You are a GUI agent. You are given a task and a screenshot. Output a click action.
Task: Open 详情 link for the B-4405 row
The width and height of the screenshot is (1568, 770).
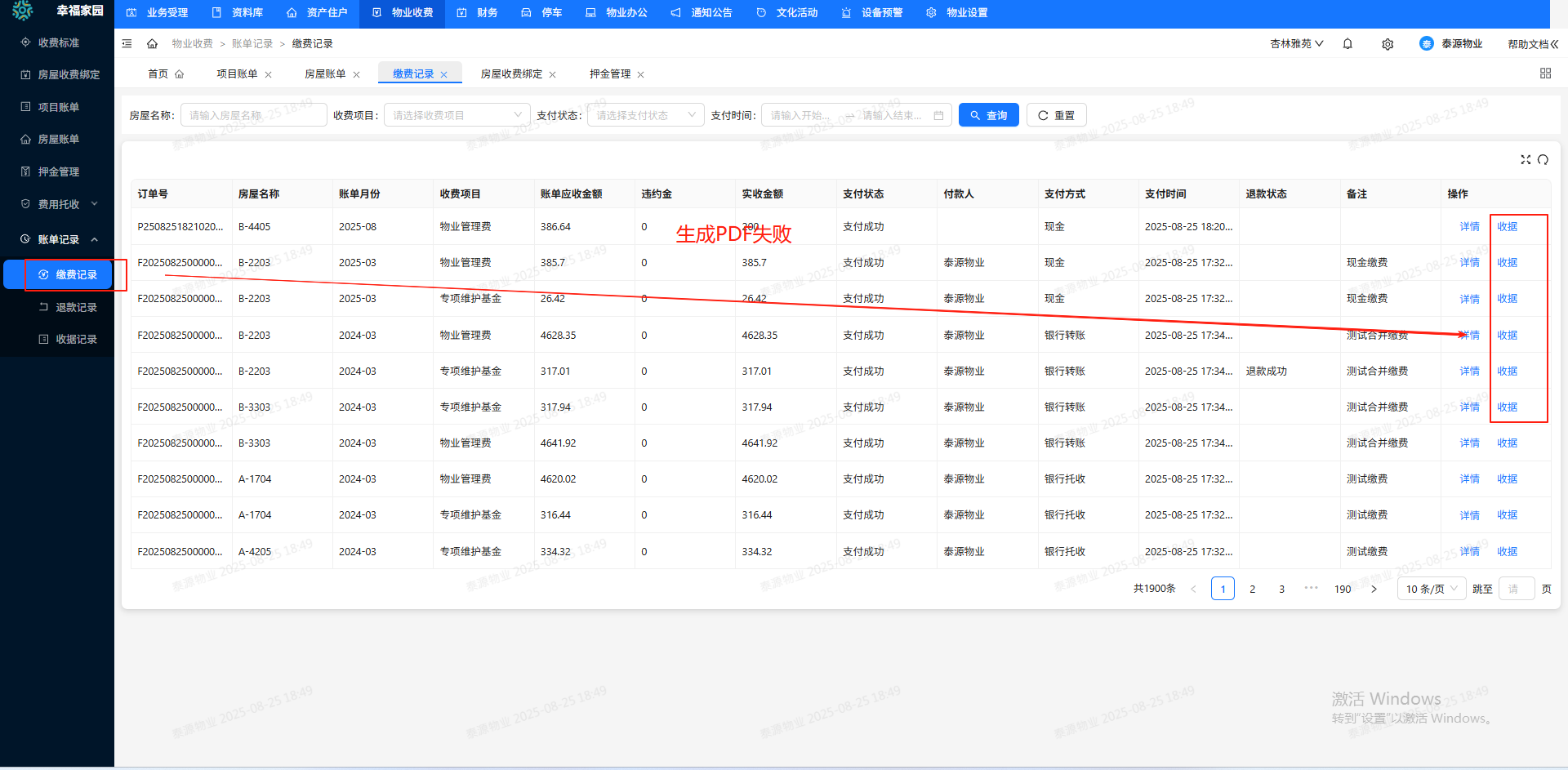click(x=1469, y=227)
